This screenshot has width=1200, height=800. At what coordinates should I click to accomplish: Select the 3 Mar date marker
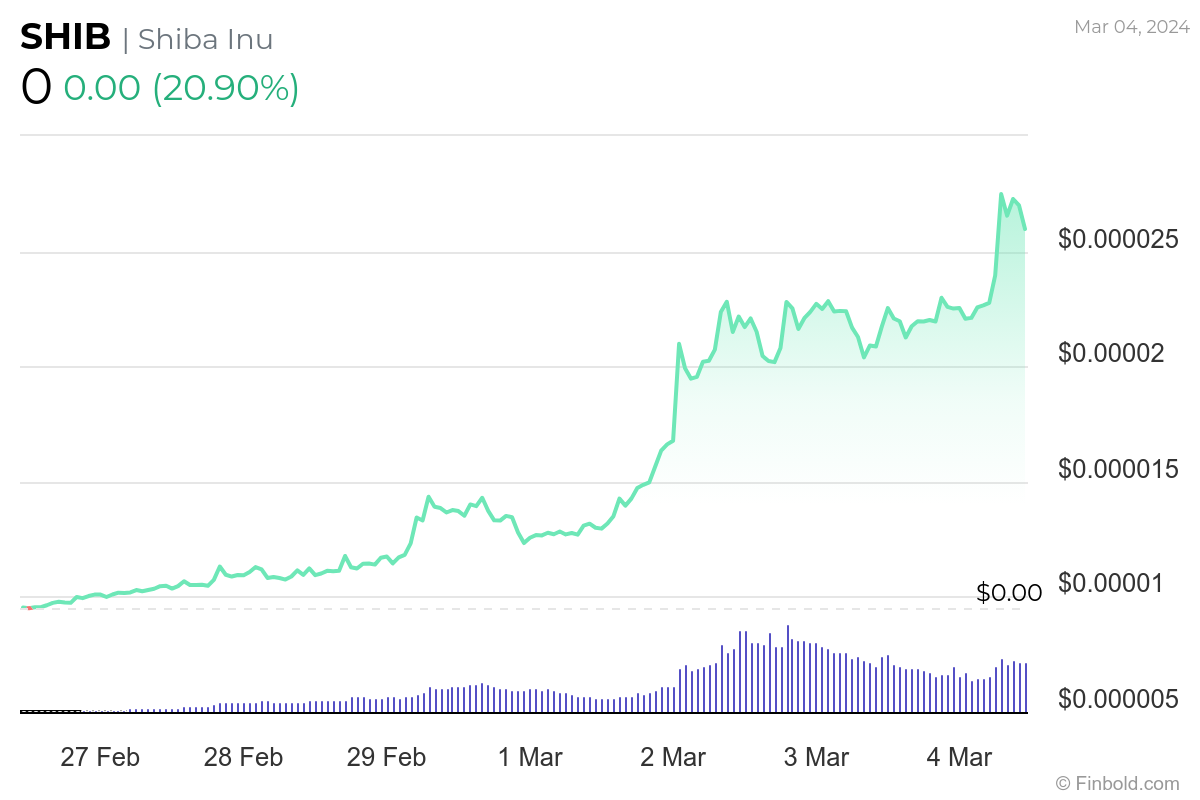point(816,757)
